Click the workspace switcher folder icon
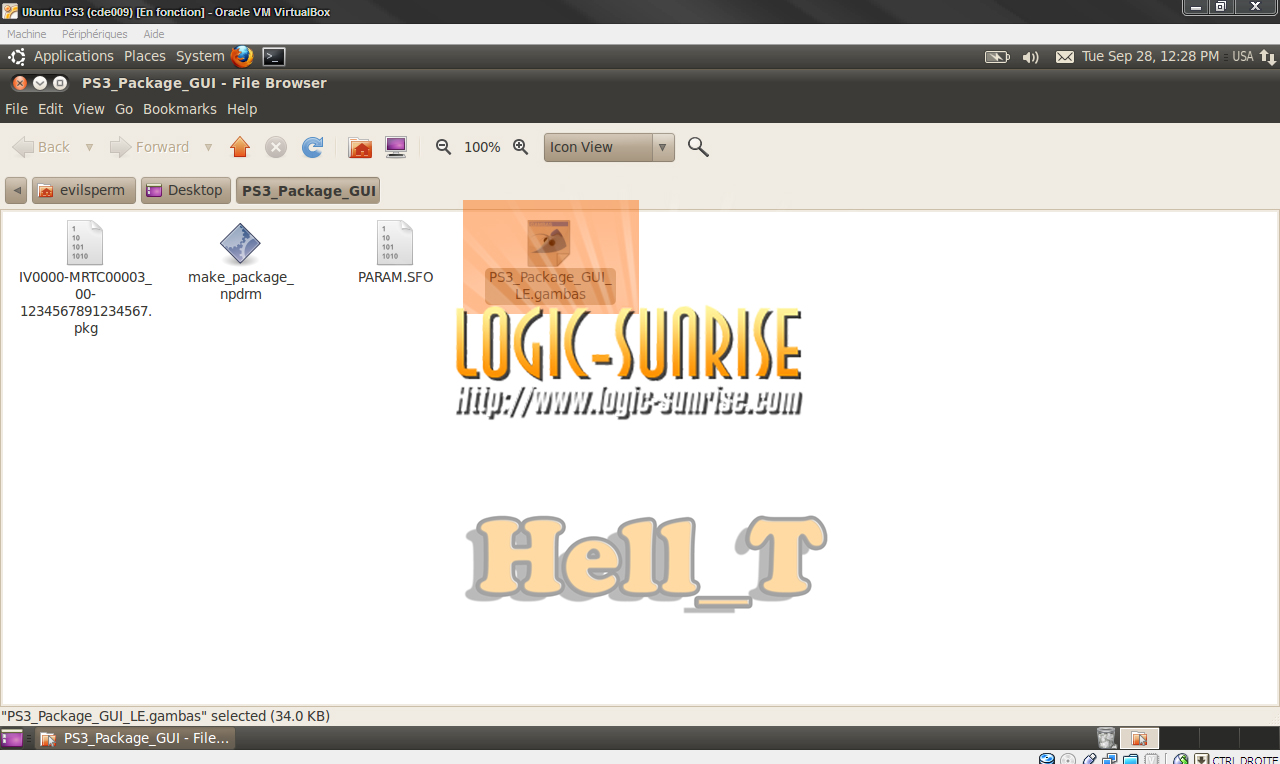Image resolution: width=1280 pixels, height=764 pixels. click(1139, 738)
